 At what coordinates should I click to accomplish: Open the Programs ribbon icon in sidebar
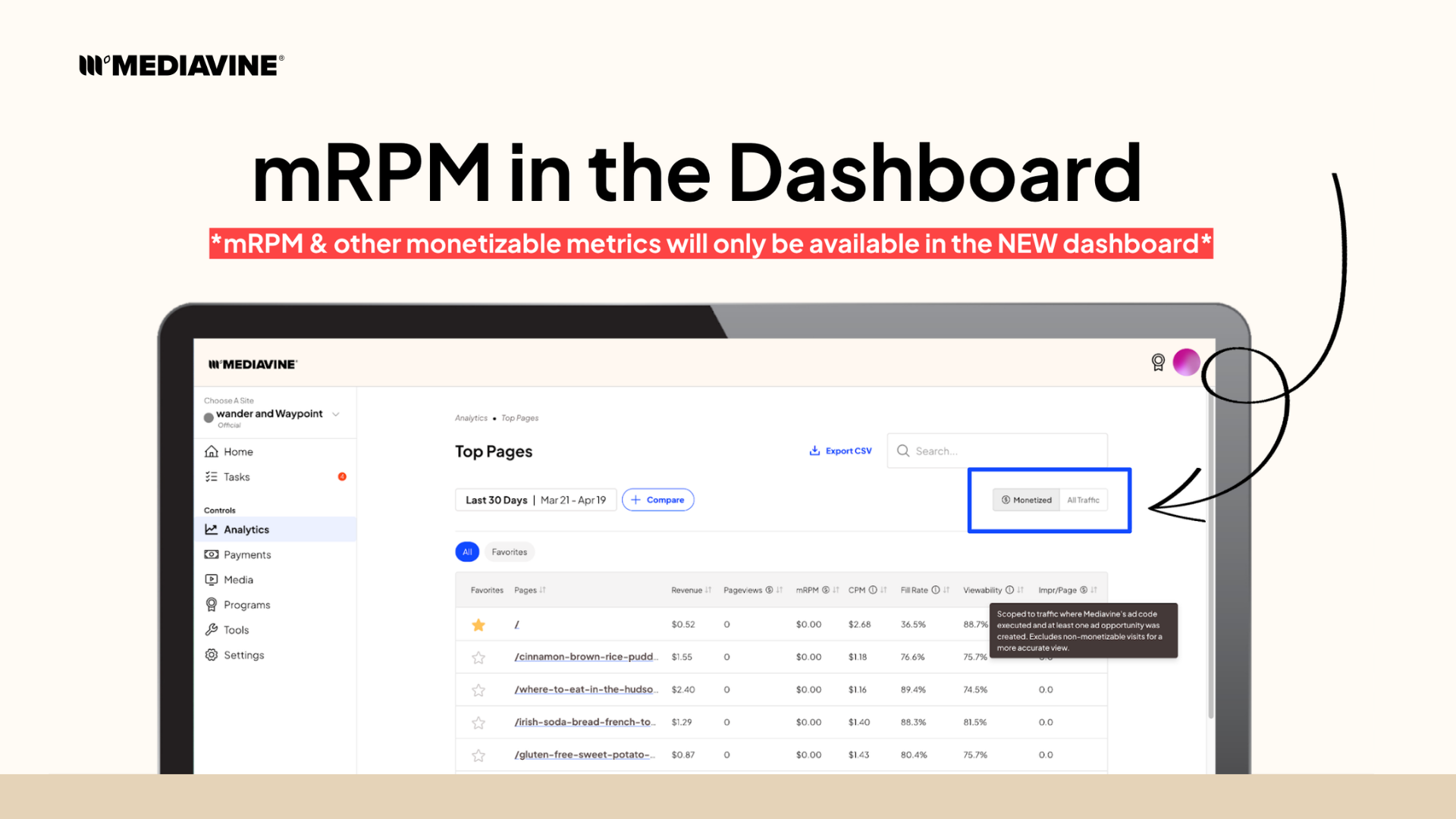click(212, 604)
